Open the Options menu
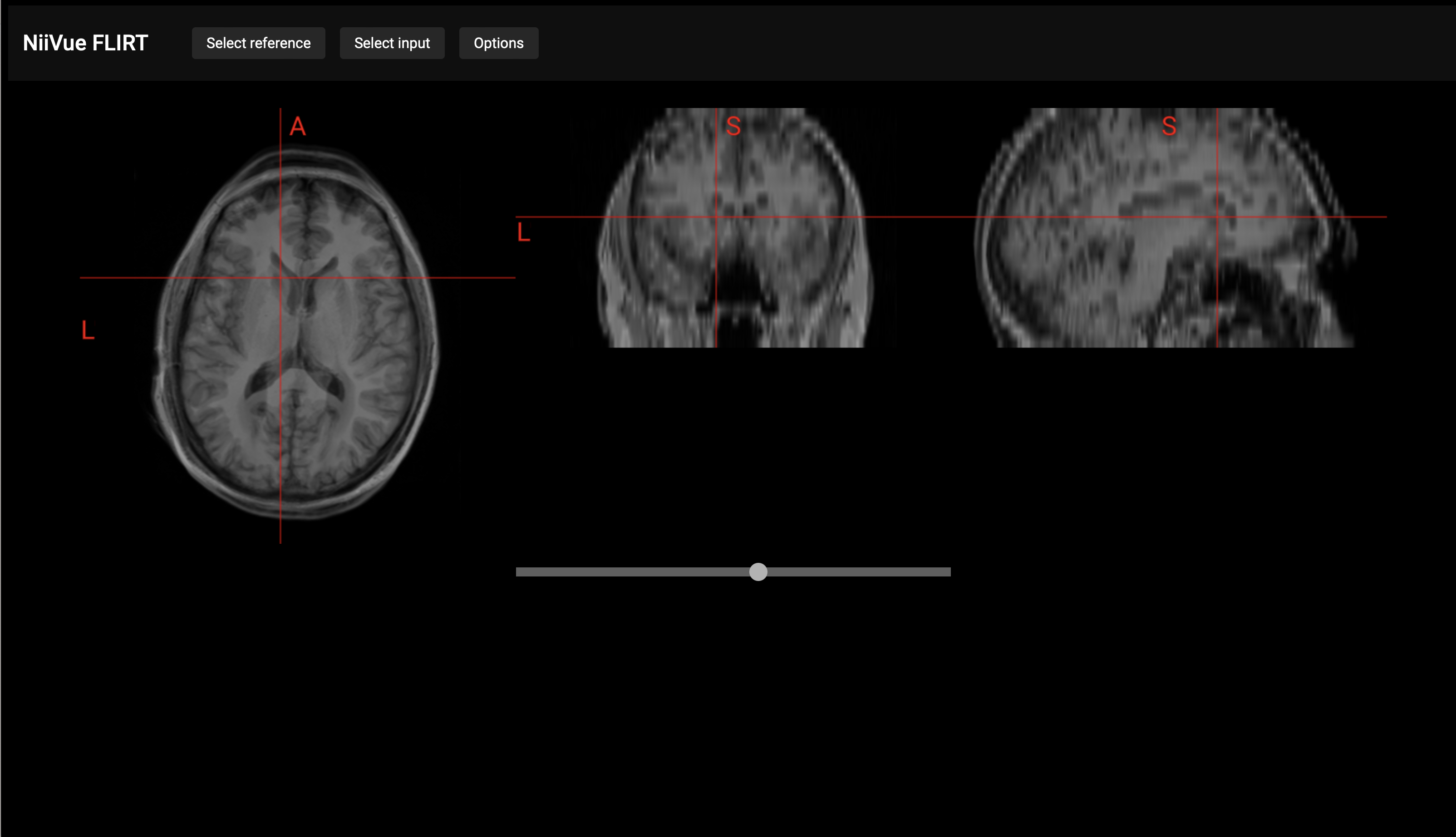Image resolution: width=1456 pixels, height=837 pixels. click(x=498, y=43)
